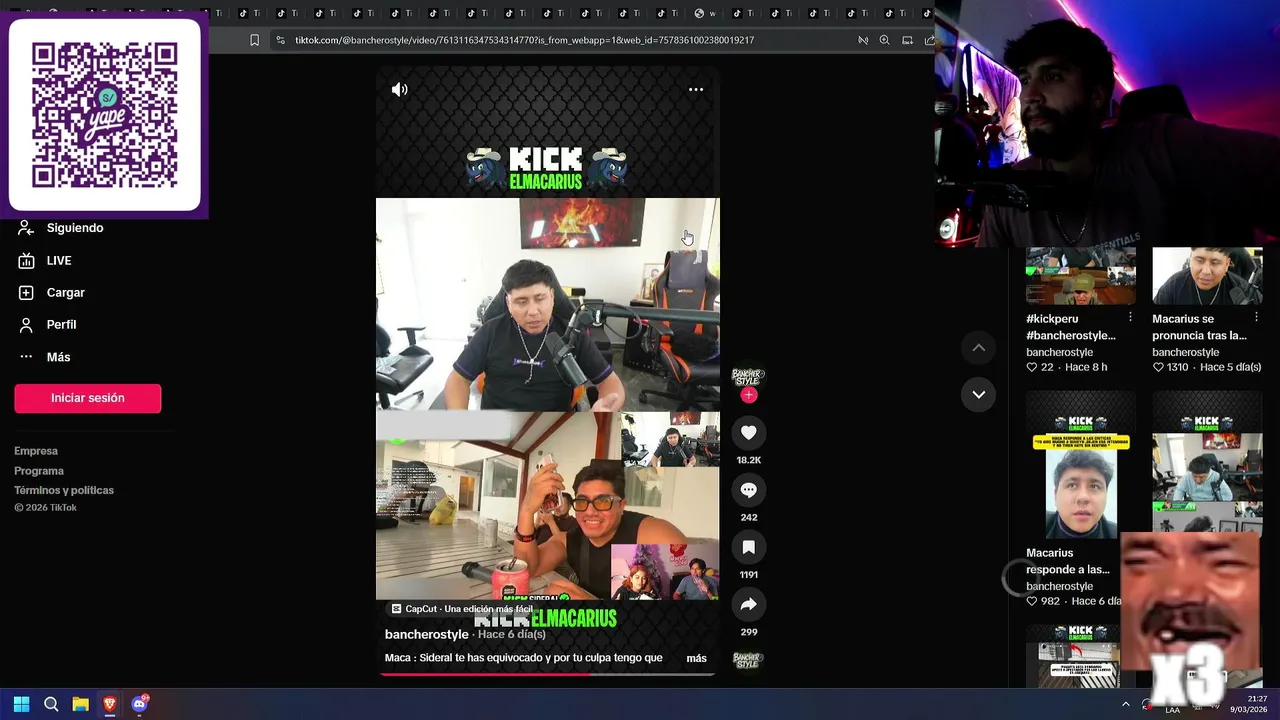Open options for 'Macarius se pronuncia' card

[1256, 317]
